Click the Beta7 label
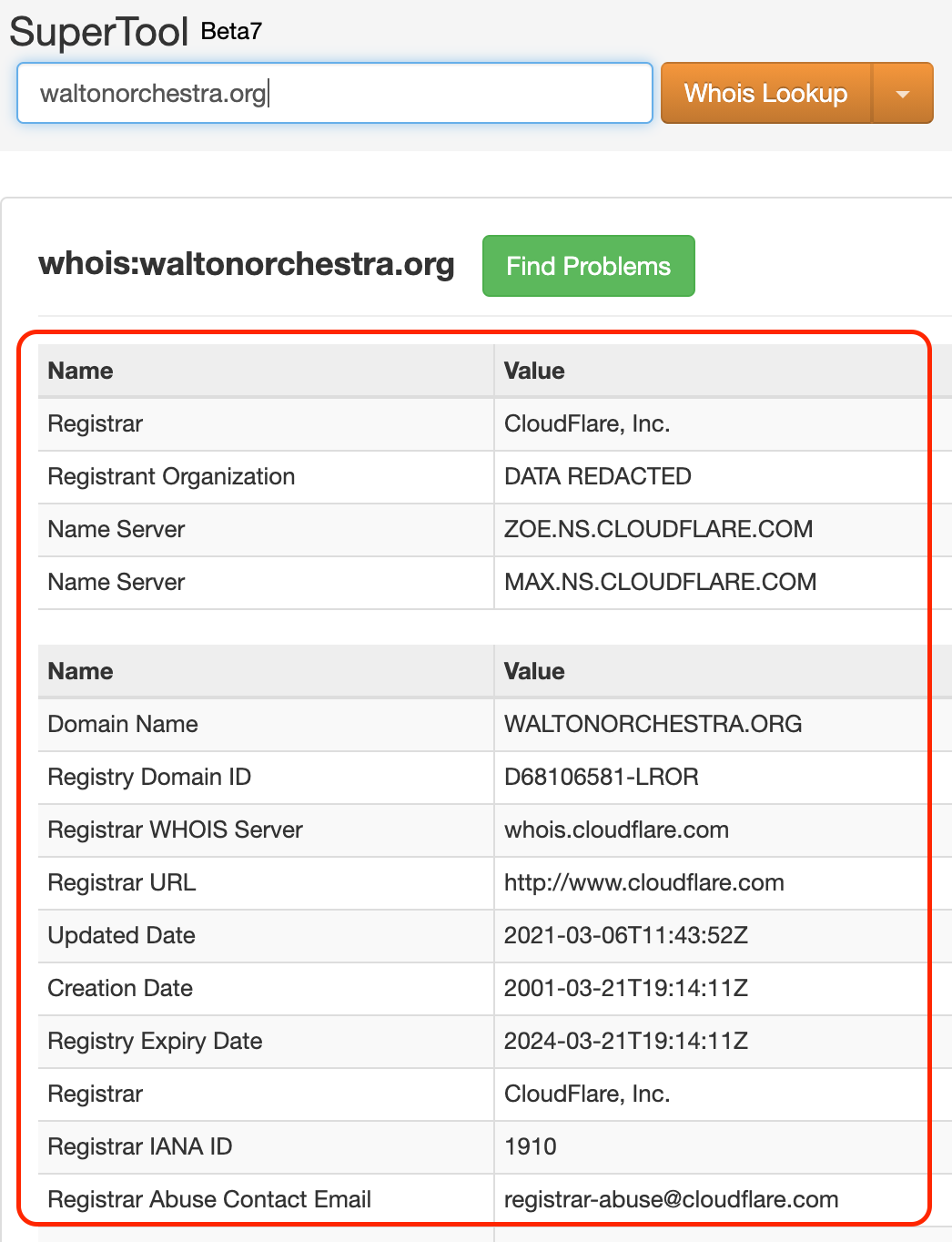Viewport: 952px width, 1242px height. coord(231,31)
